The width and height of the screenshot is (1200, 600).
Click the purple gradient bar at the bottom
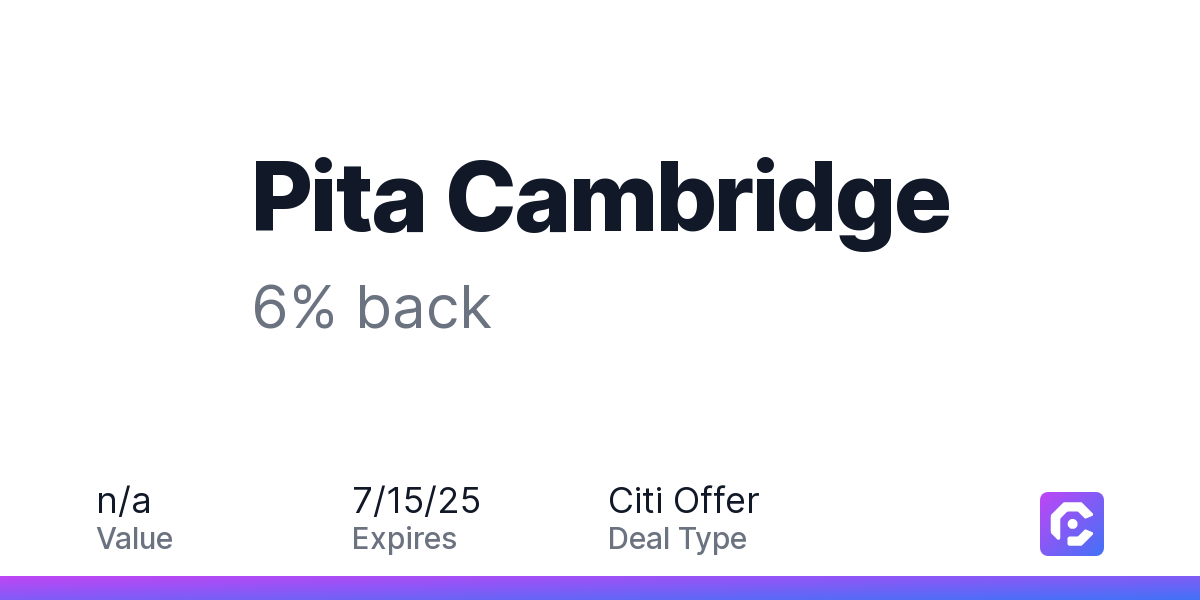(600, 588)
